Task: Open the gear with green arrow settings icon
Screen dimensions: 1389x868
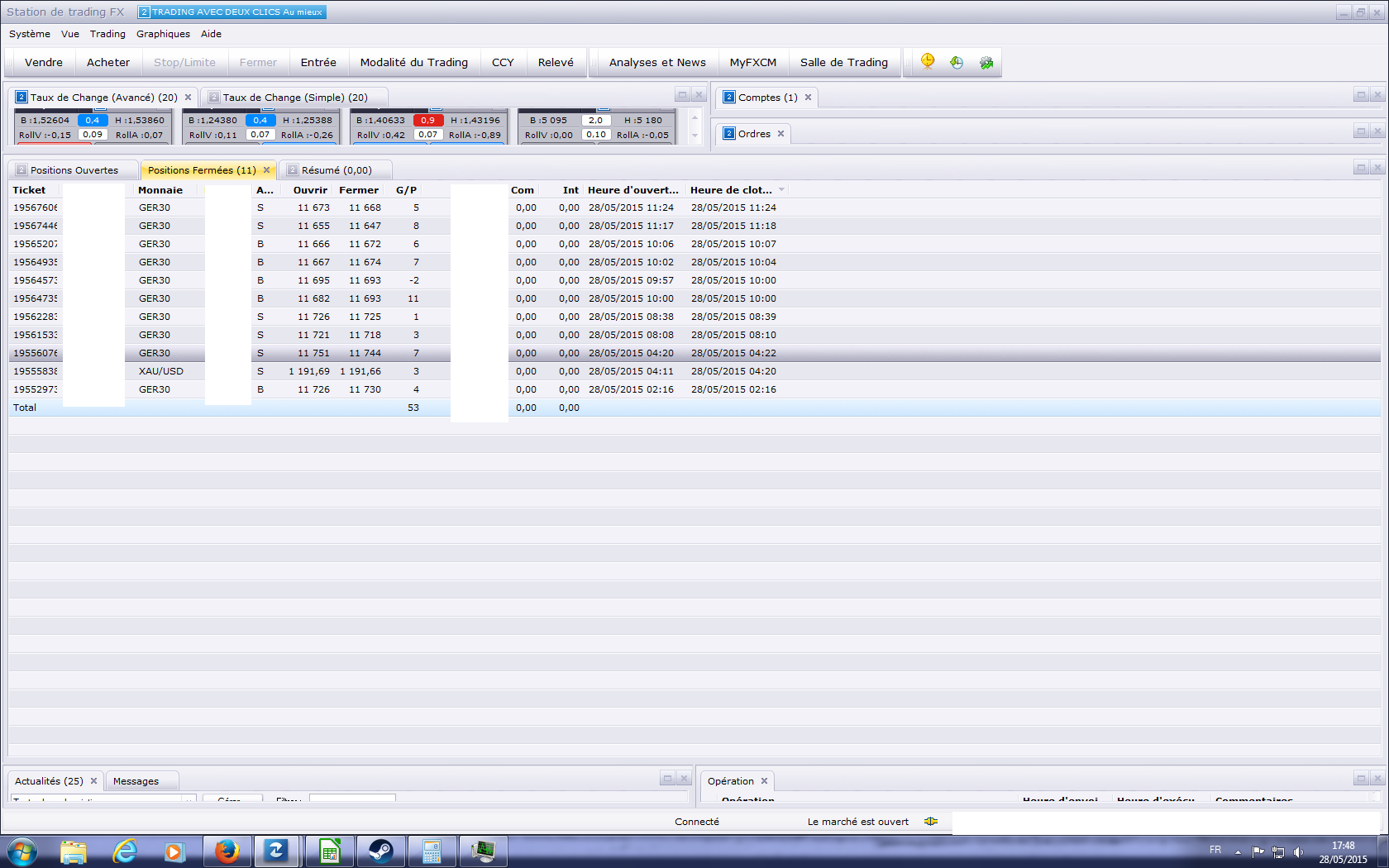Action: [986, 62]
